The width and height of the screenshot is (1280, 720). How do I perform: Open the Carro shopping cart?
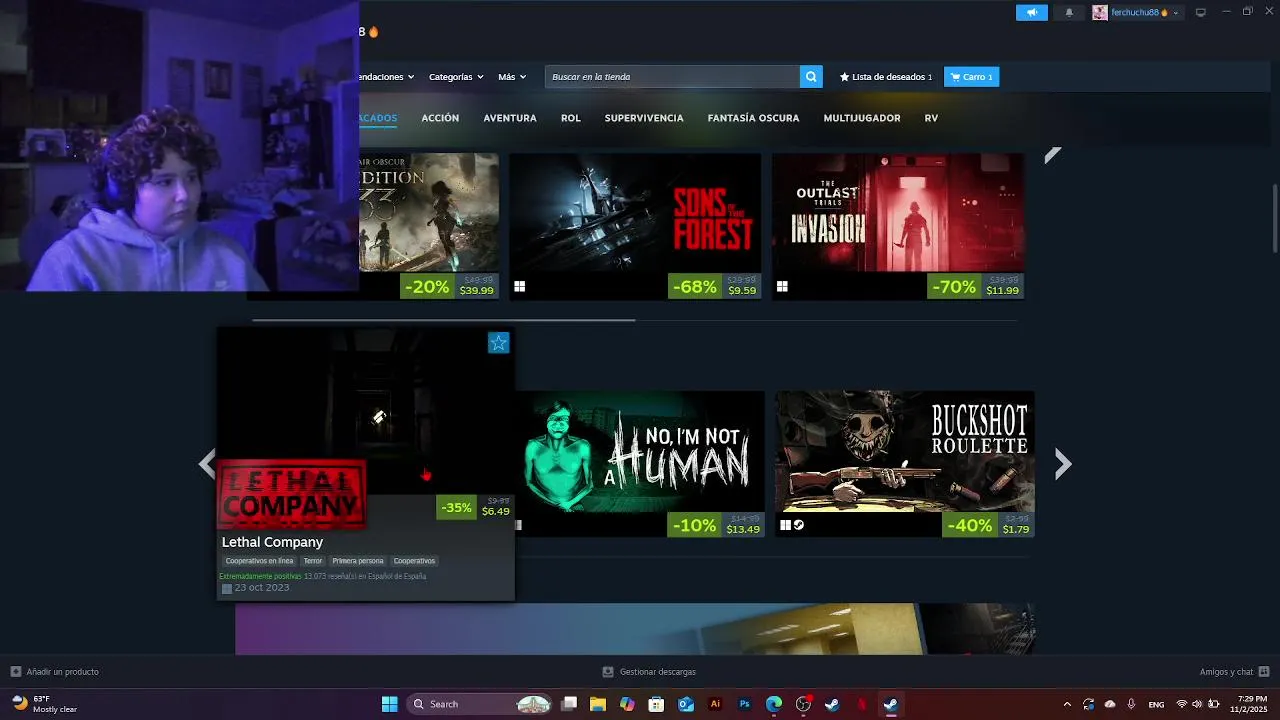tap(971, 76)
